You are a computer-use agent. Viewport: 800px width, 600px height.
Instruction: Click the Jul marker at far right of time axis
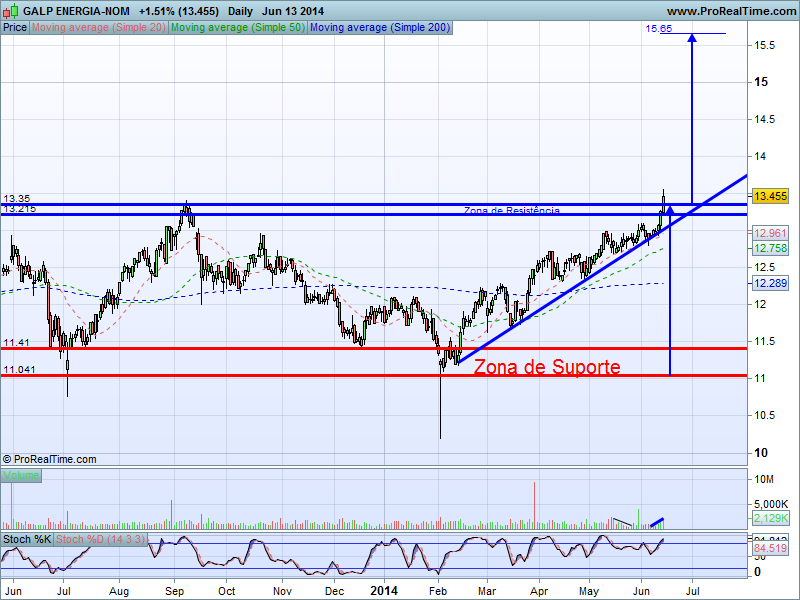tap(692, 591)
